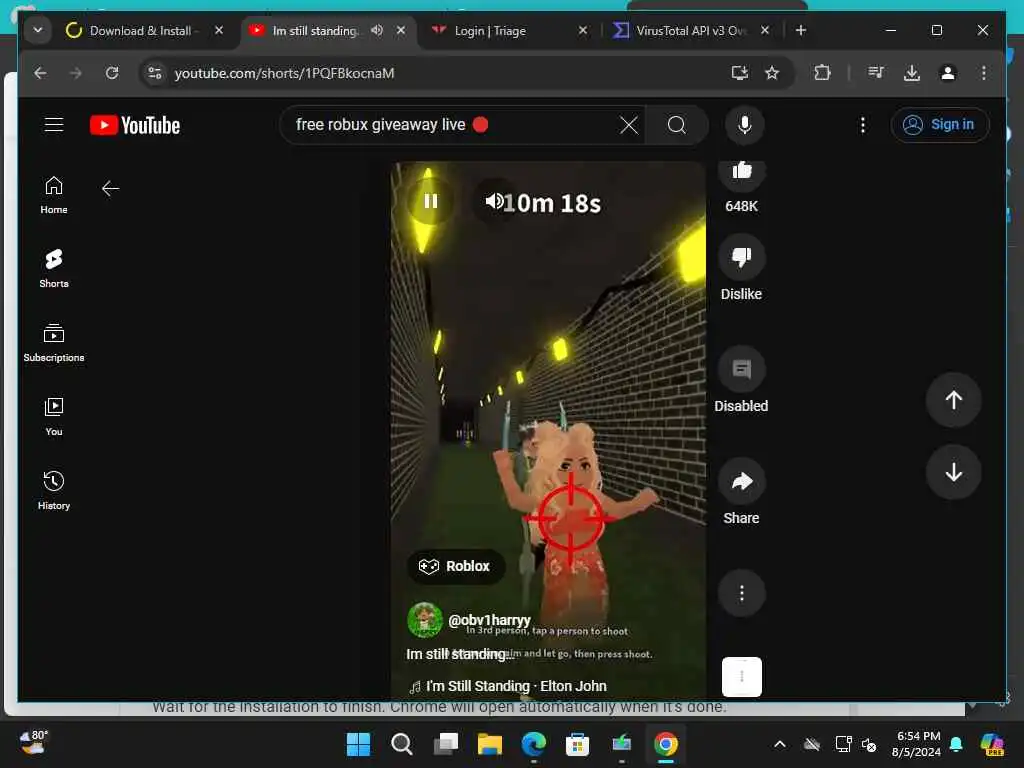Viewport: 1024px width, 768px height.
Task: Clear the search text with X
Action: point(628,125)
